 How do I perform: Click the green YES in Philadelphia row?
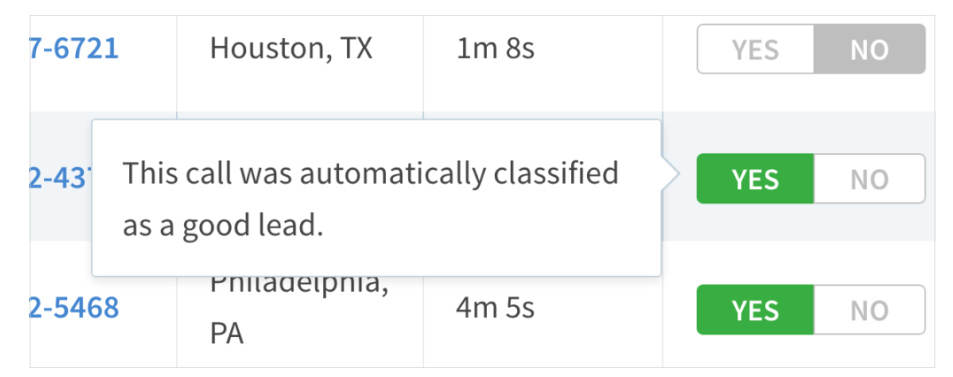(x=755, y=310)
